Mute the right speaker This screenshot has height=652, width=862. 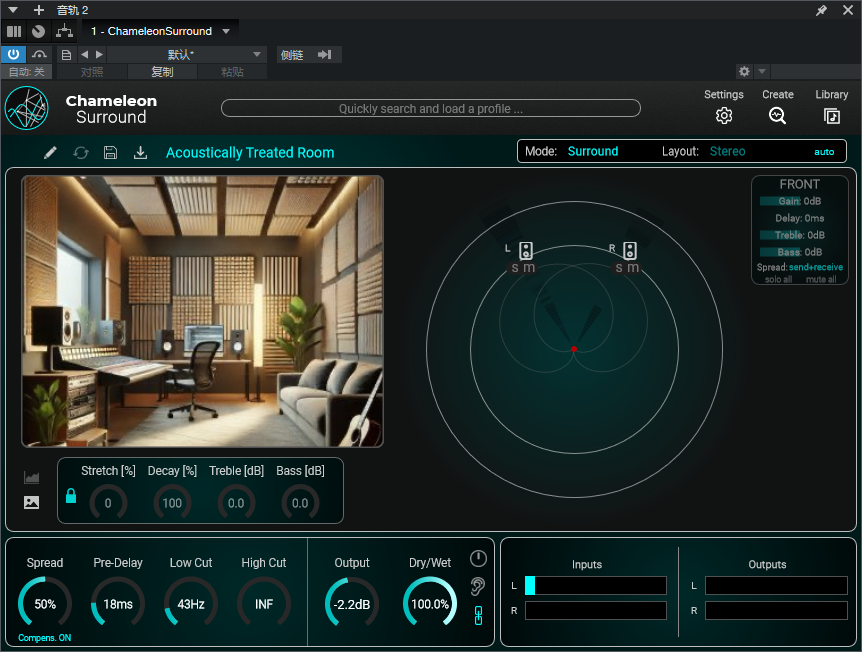pos(633,268)
